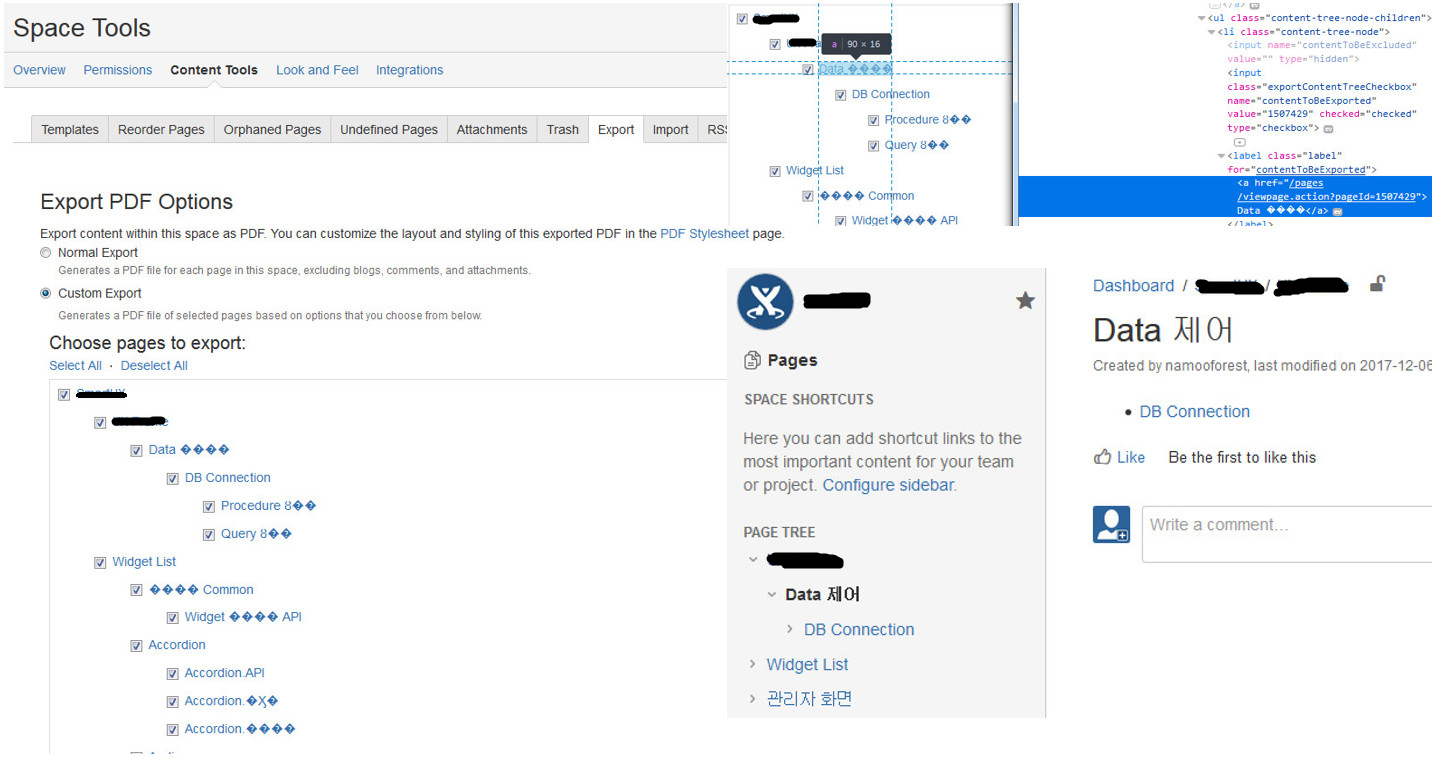
Task: Click the user avatar beside comment box
Action: click(1111, 524)
